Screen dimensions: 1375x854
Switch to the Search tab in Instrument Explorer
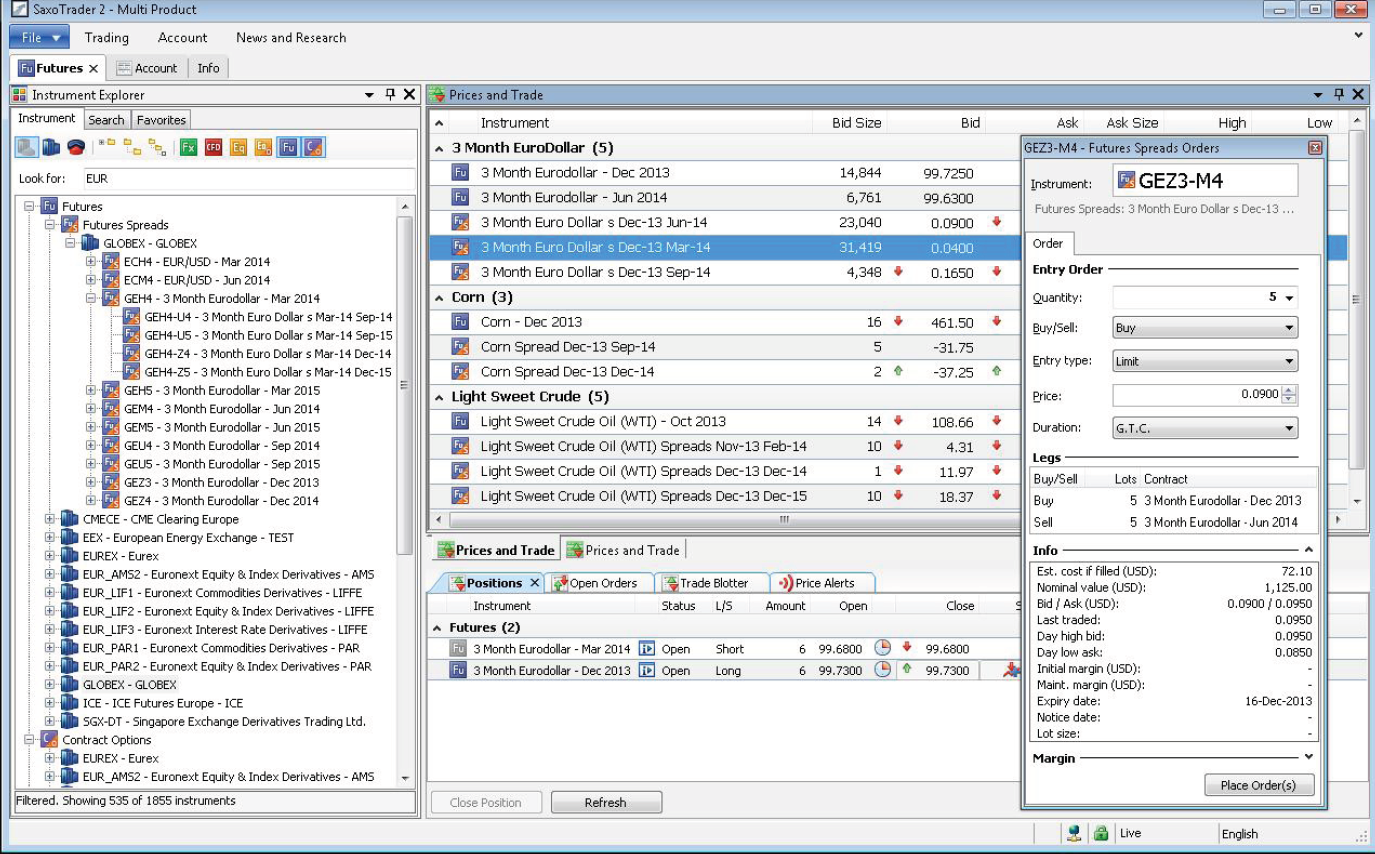pos(106,120)
